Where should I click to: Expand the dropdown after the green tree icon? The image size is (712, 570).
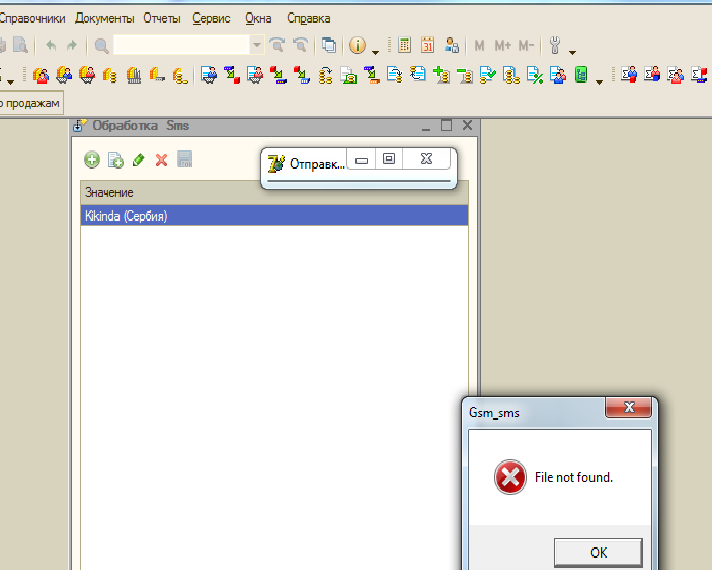pyautogui.click(x=599, y=82)
